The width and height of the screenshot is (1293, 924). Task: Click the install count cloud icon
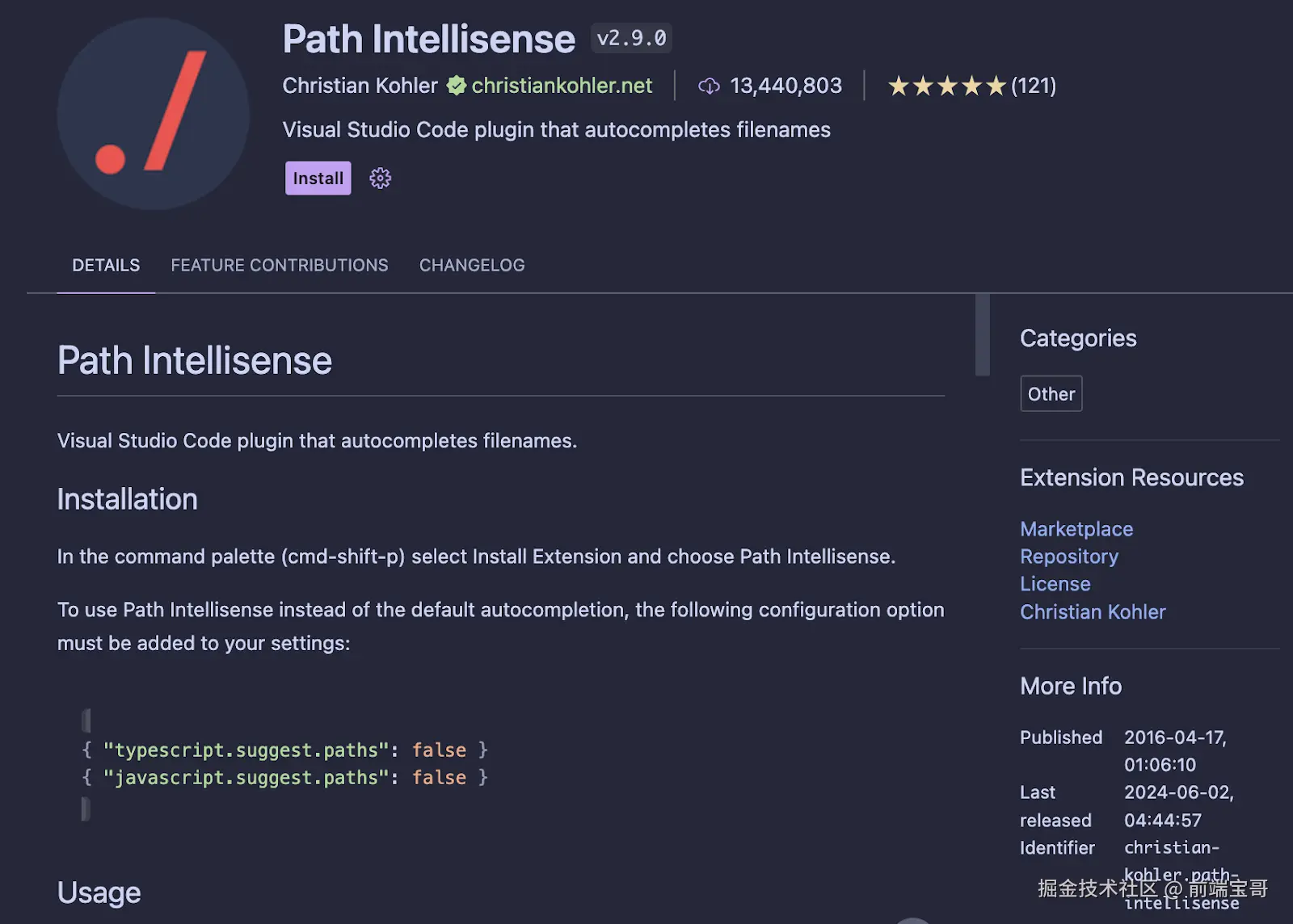[709, 86]
